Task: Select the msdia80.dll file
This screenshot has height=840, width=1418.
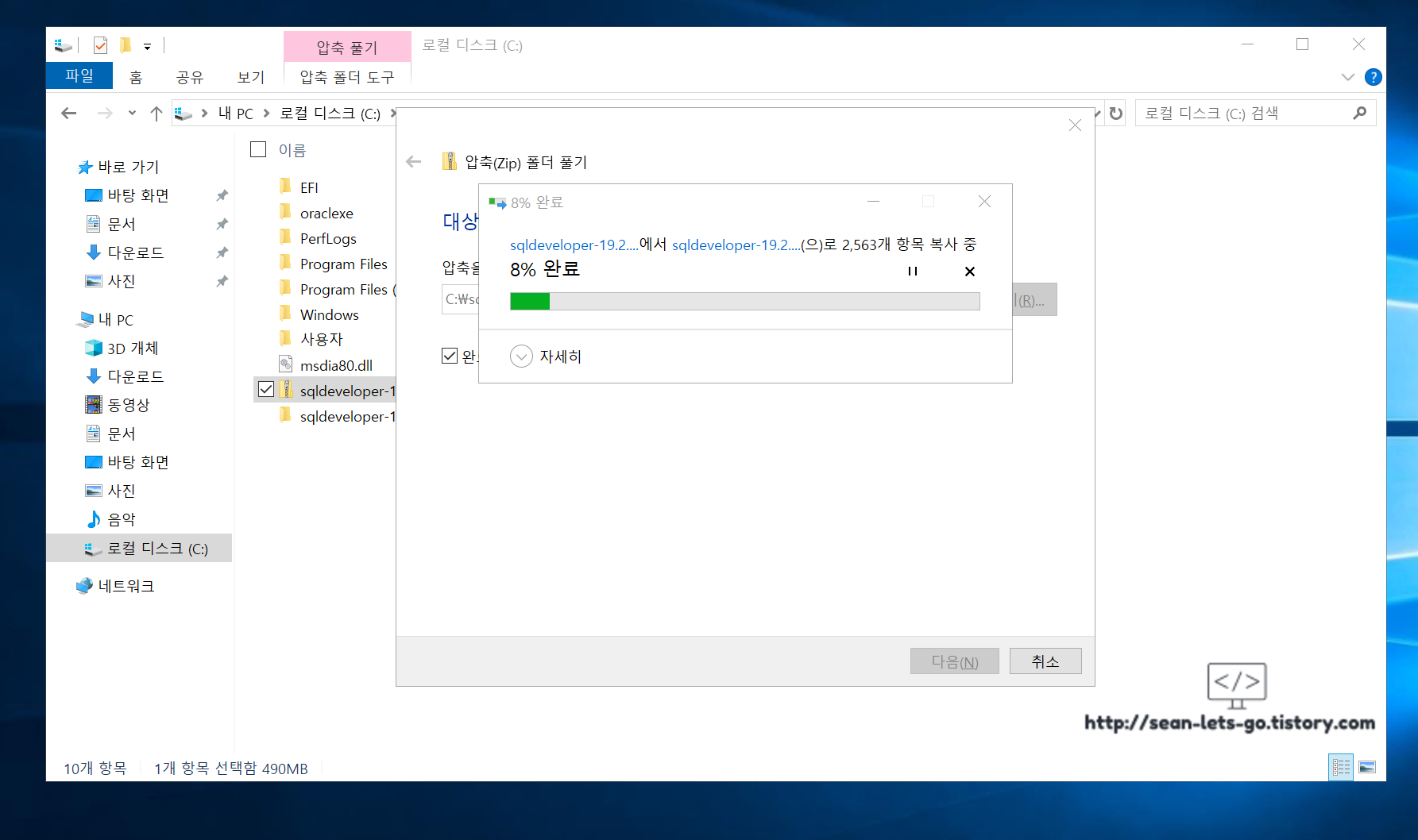Action: tap(335, 365)
